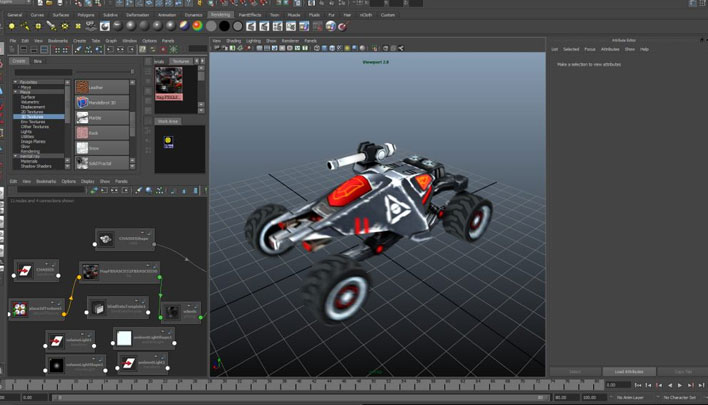
Task: Click the spot light shelf icon
Action: pyautogui.click(x=51, y=26)
